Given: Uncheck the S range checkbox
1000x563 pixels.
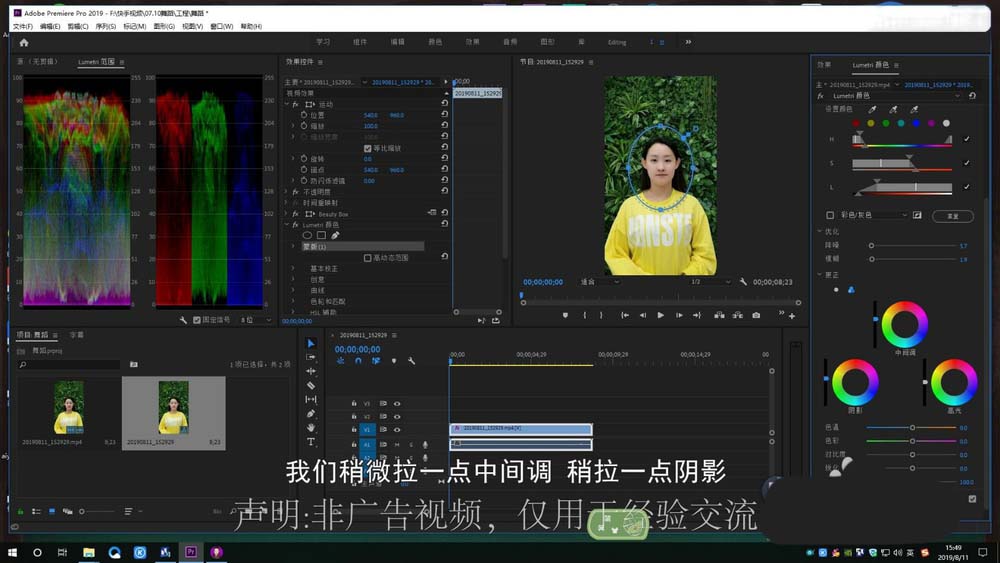Looking at the screenshot, I should coord(966,163).
